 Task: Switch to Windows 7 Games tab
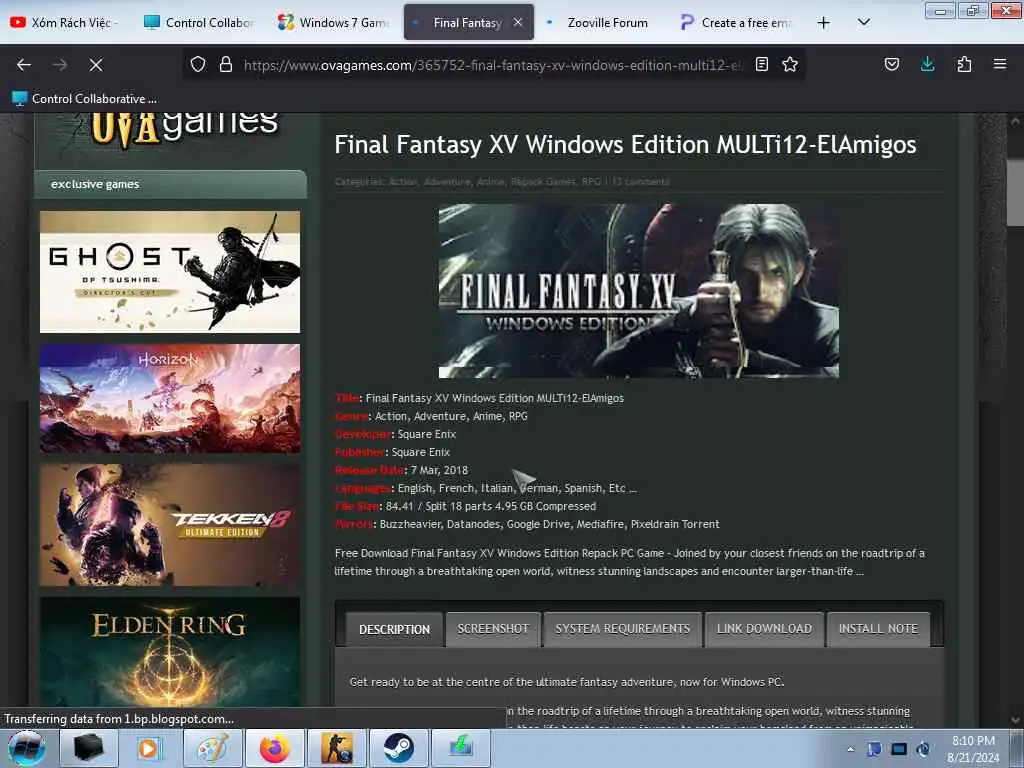pos(334,22)
